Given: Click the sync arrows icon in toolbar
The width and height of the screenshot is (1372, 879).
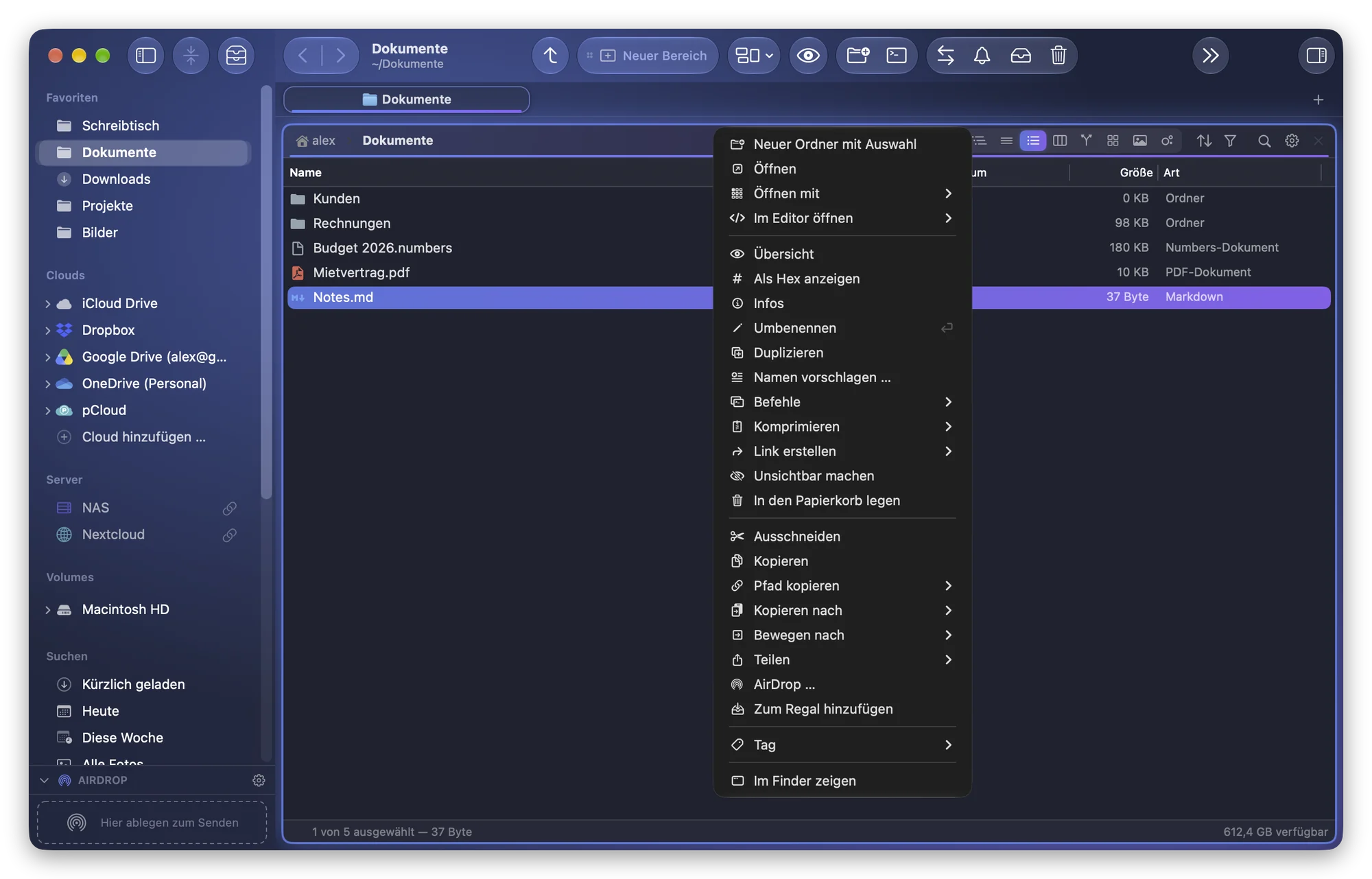Looking at the screenshot, I should pyautogui.click(x=945, y=56).
